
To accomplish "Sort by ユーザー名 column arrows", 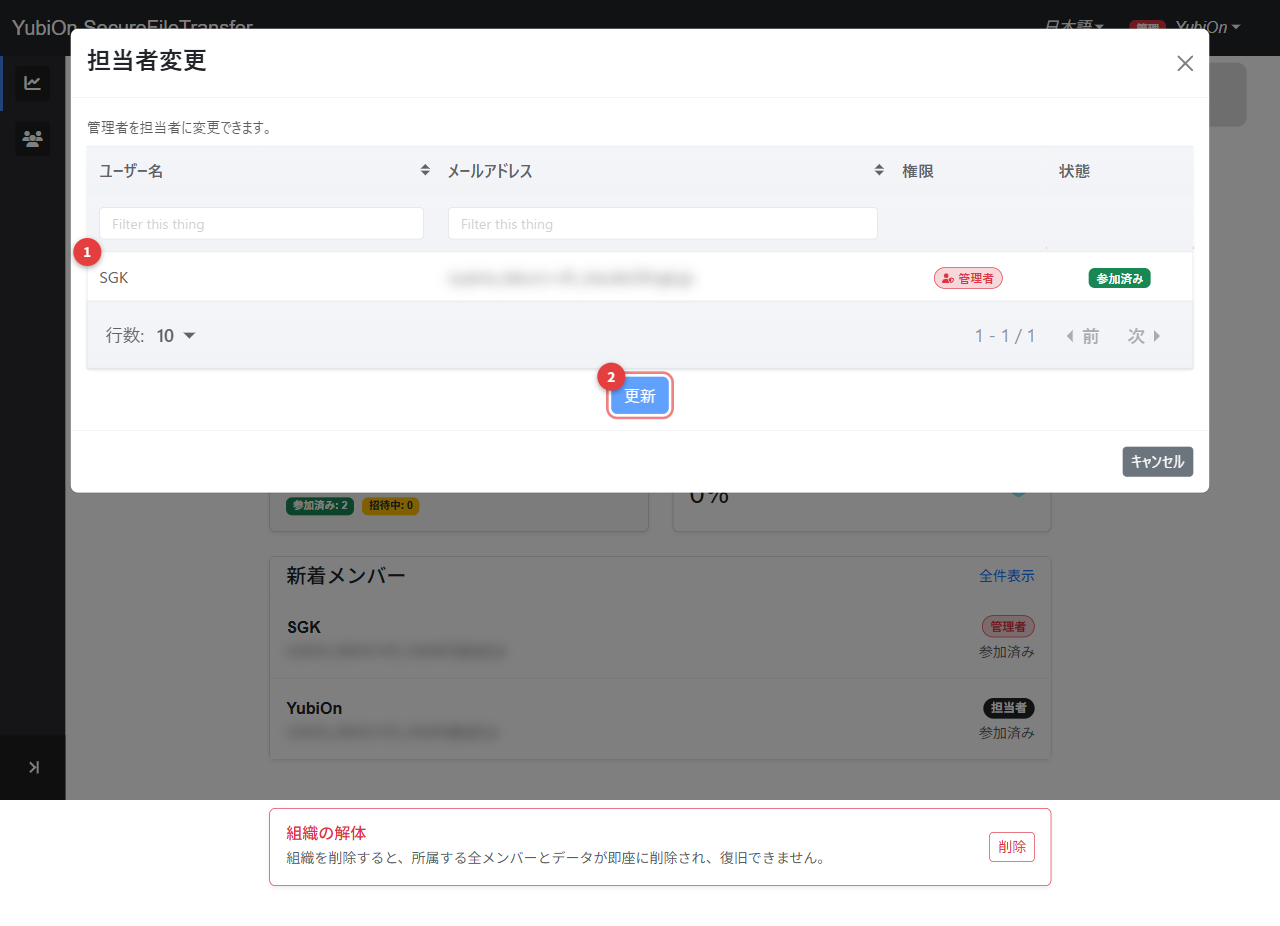I will pyautogui.click(x=425, y=171).
